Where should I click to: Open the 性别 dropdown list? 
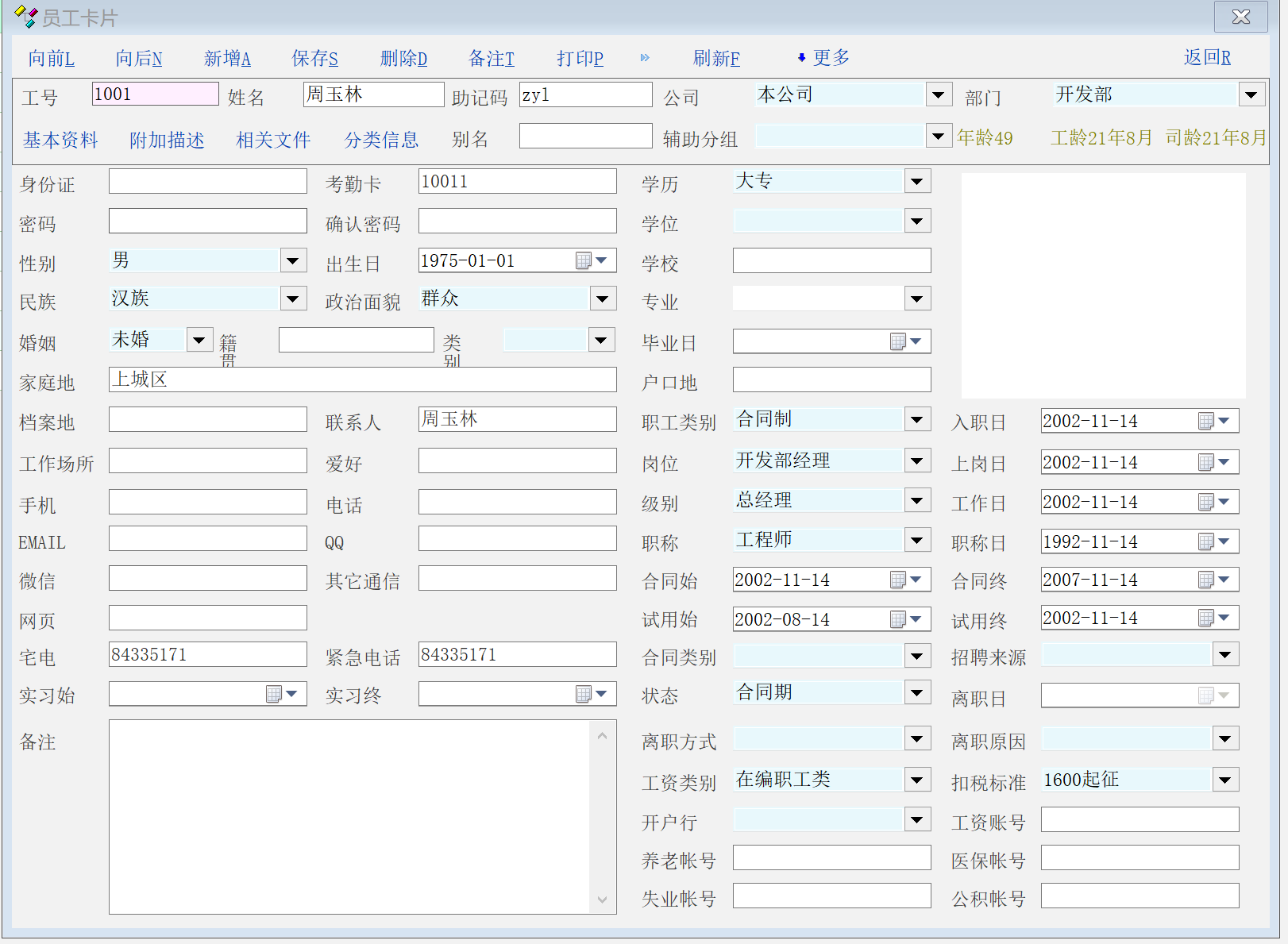[x=293, y=261]
